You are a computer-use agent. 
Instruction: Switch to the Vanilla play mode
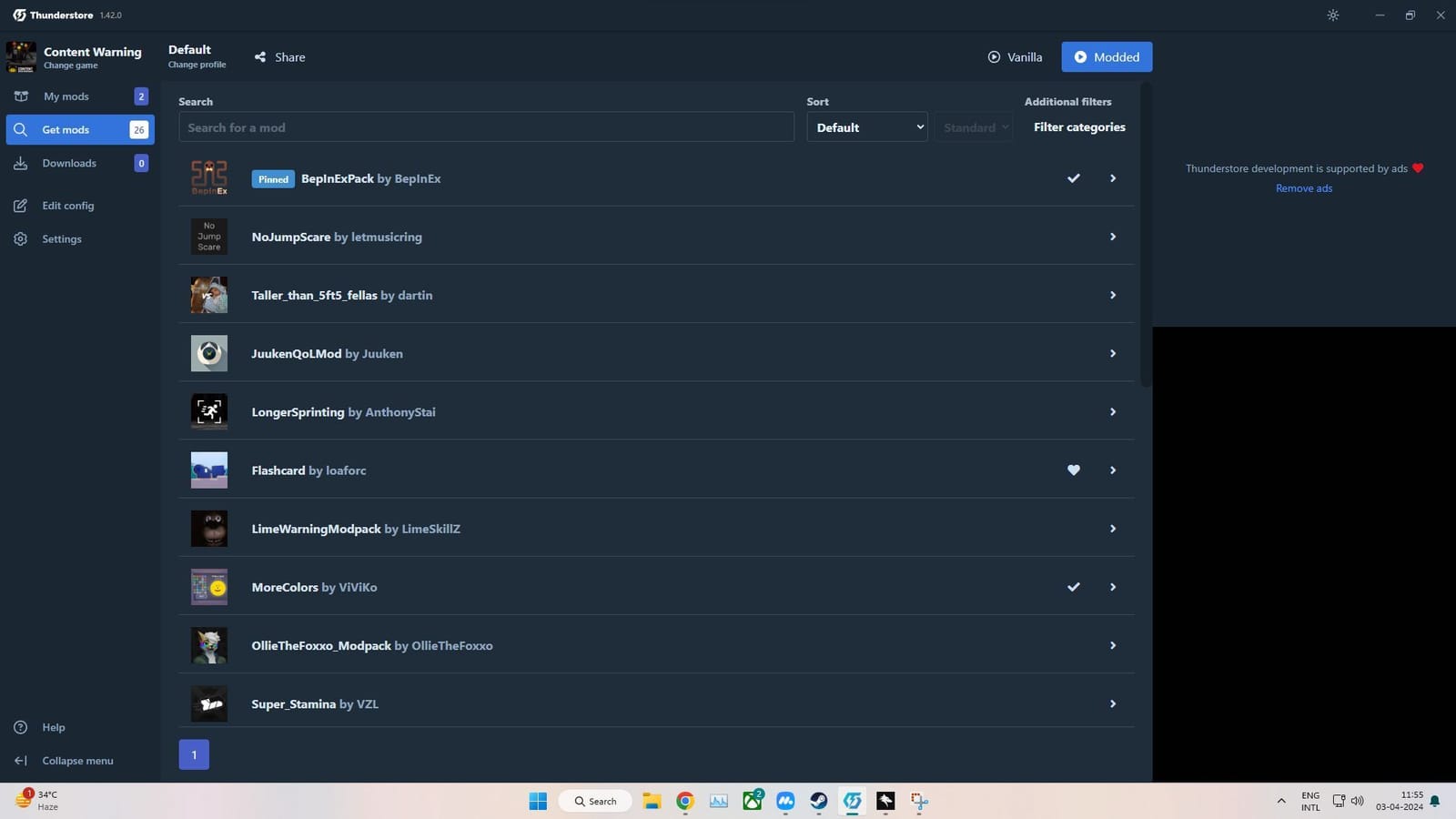point(1015,56)
